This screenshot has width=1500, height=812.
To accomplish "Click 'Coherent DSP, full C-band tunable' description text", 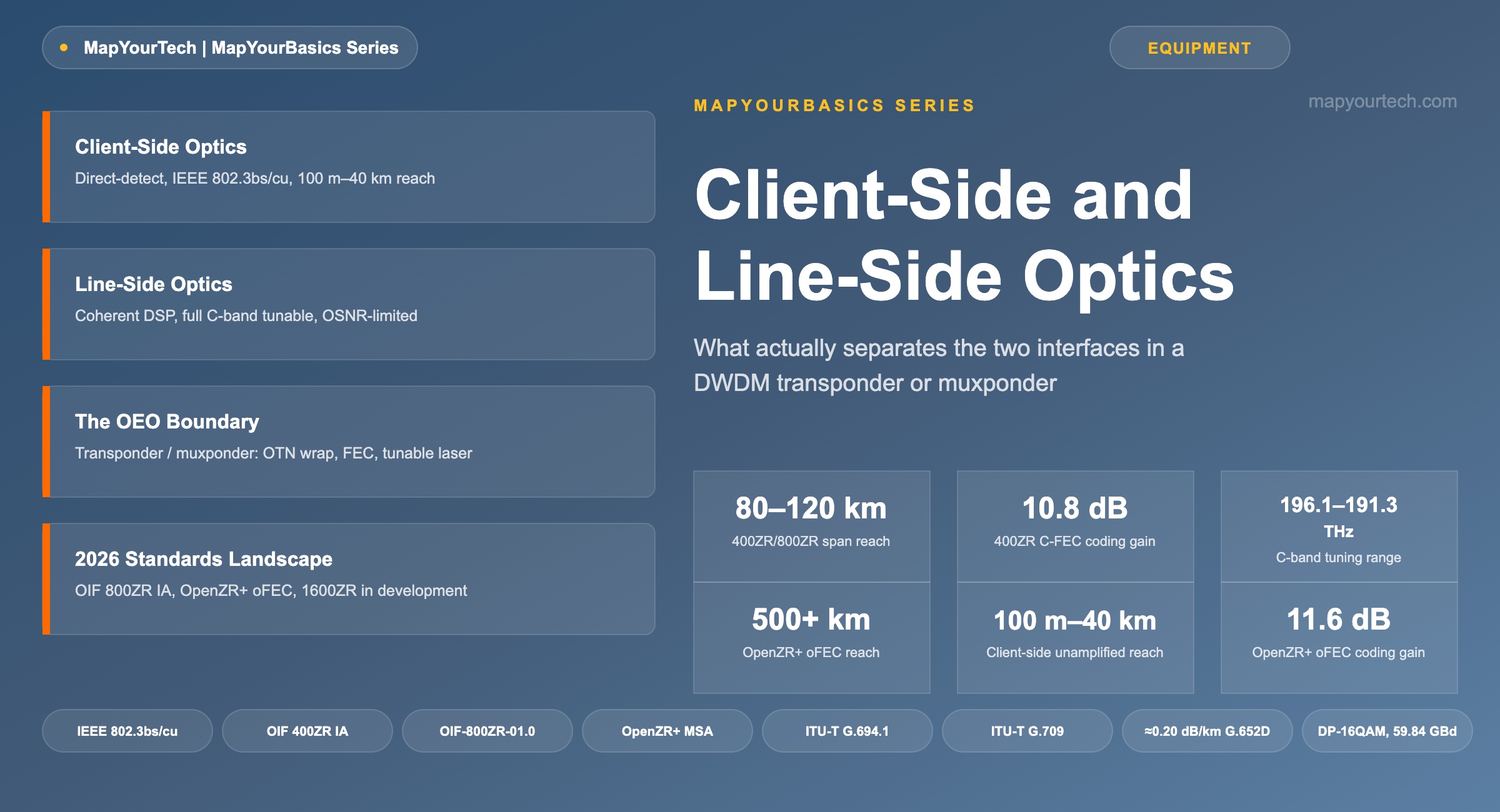I will coord(246,316).
